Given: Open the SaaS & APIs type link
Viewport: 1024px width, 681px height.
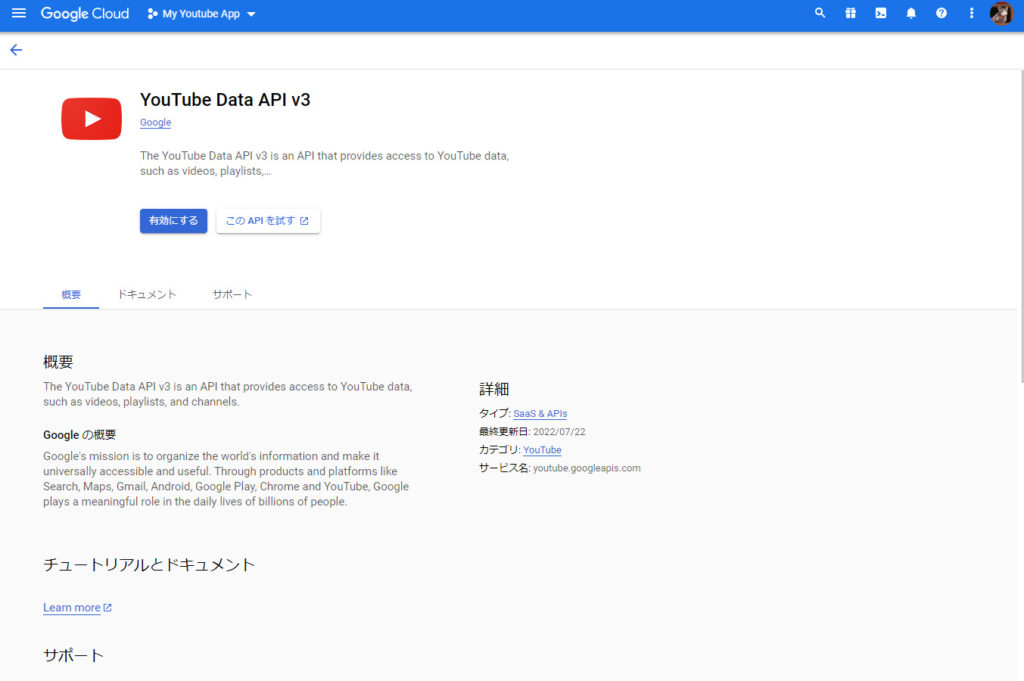Looking at the screenshot, I should [540, 413].
